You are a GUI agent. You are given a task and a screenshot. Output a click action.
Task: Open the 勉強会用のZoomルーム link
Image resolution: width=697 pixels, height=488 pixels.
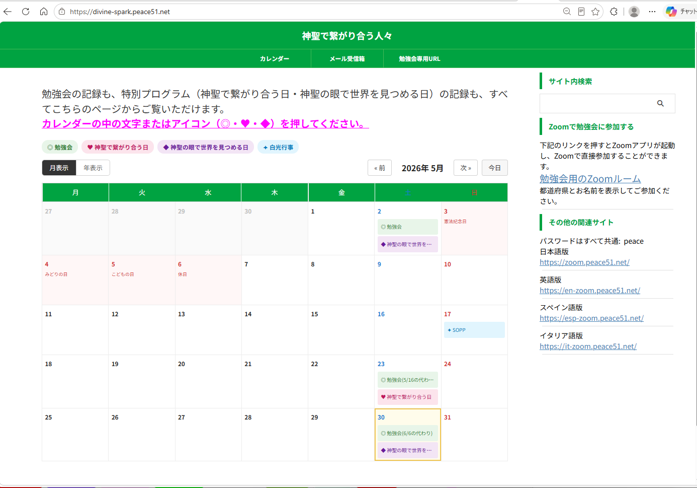click(590, 179)
